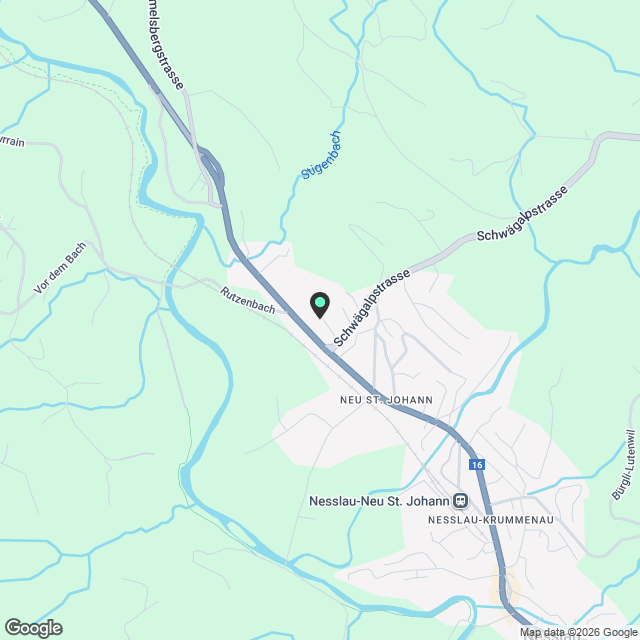This screenshot has height=640, width=640.
Task: Click the melsbergstrasse road label
Action: click(x=164, y=45)
